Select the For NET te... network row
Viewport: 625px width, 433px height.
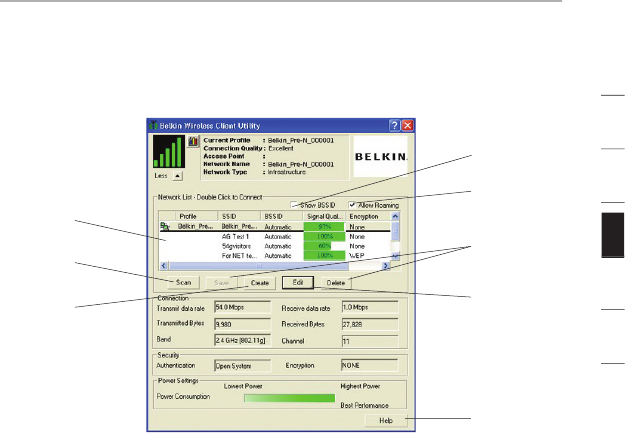click(275, 256)
